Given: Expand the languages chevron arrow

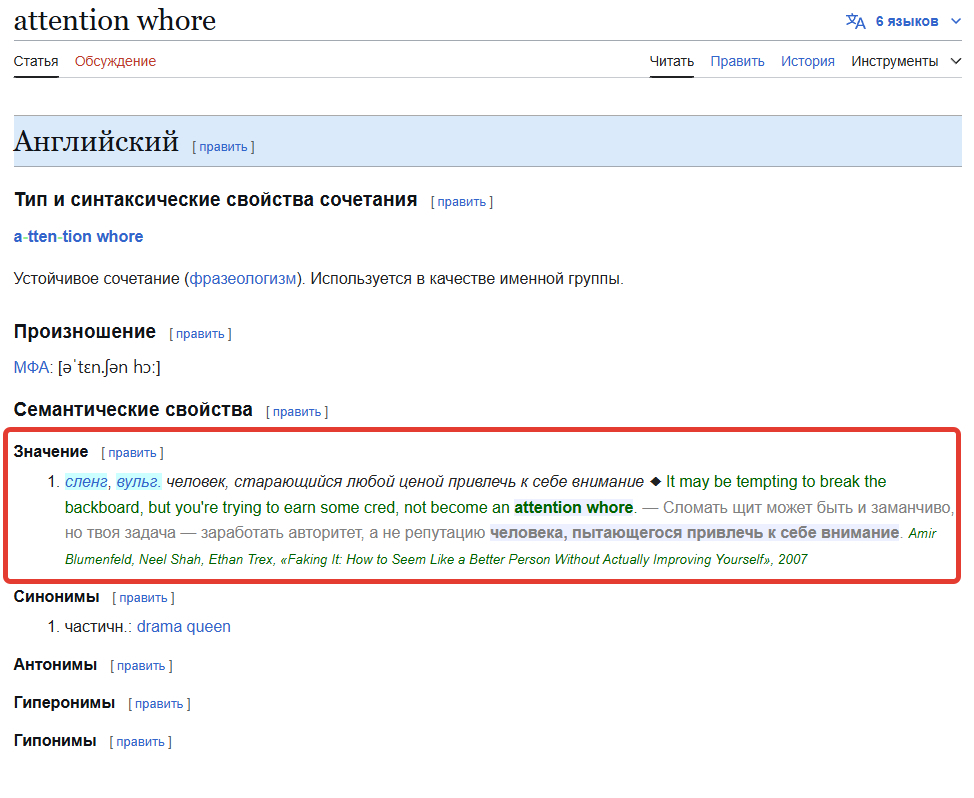Looking at the screenshot, I should click(x=955, y=21).
